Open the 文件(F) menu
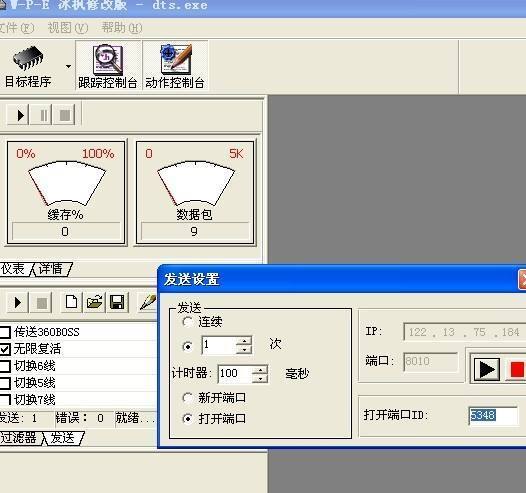The height and width of the screenshot is (493, 526). pos(16,28)
